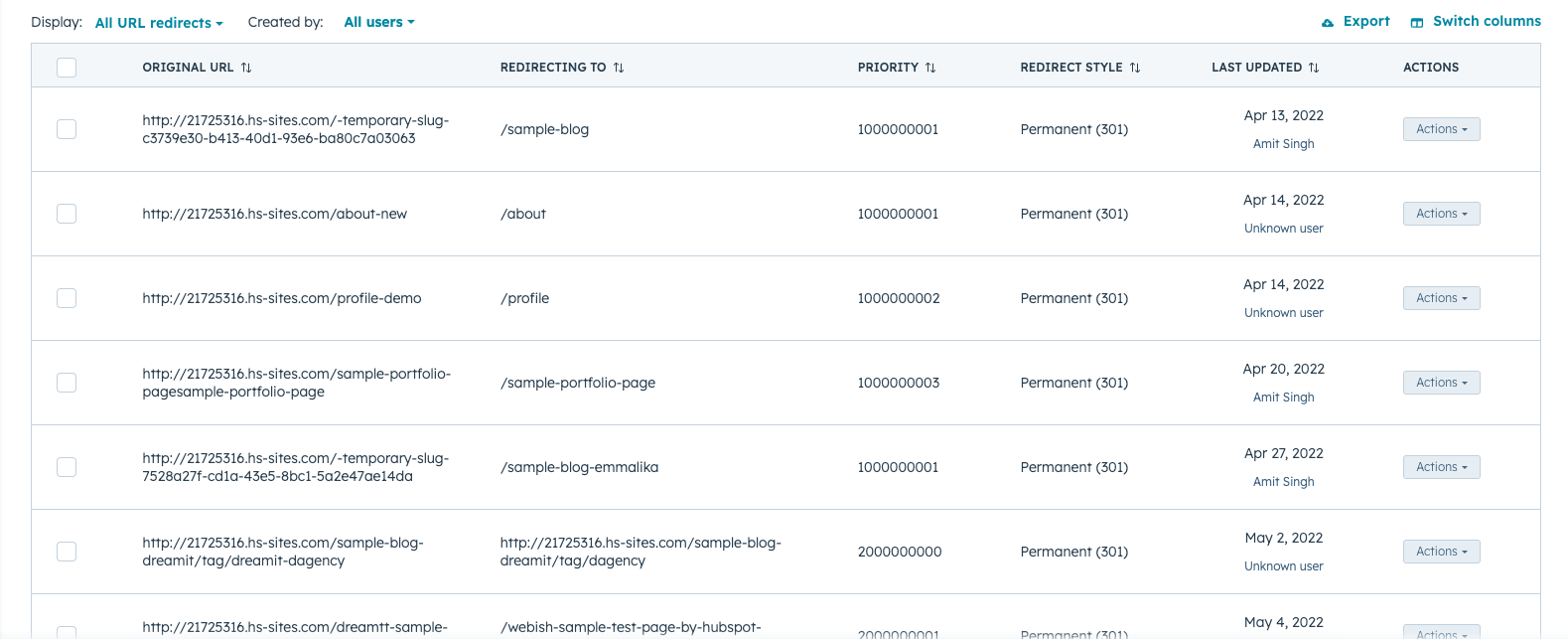Expand Actions for /sample-blog-emmalika row

click(x=1441, y=467)
